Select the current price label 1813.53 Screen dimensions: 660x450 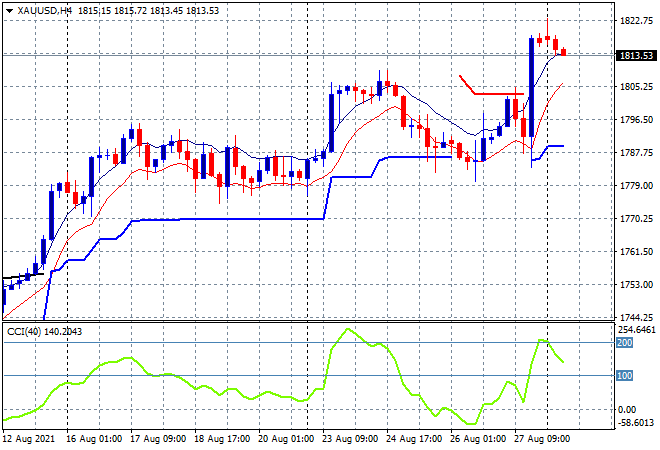pos(636,56)
